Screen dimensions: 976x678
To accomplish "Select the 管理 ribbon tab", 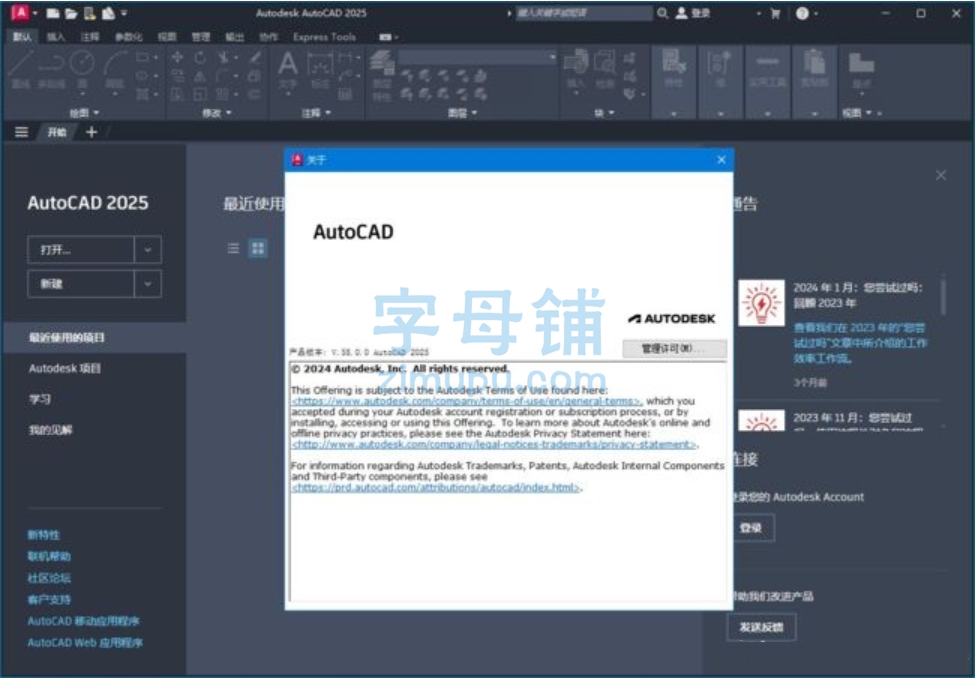I will coord(200,37).
